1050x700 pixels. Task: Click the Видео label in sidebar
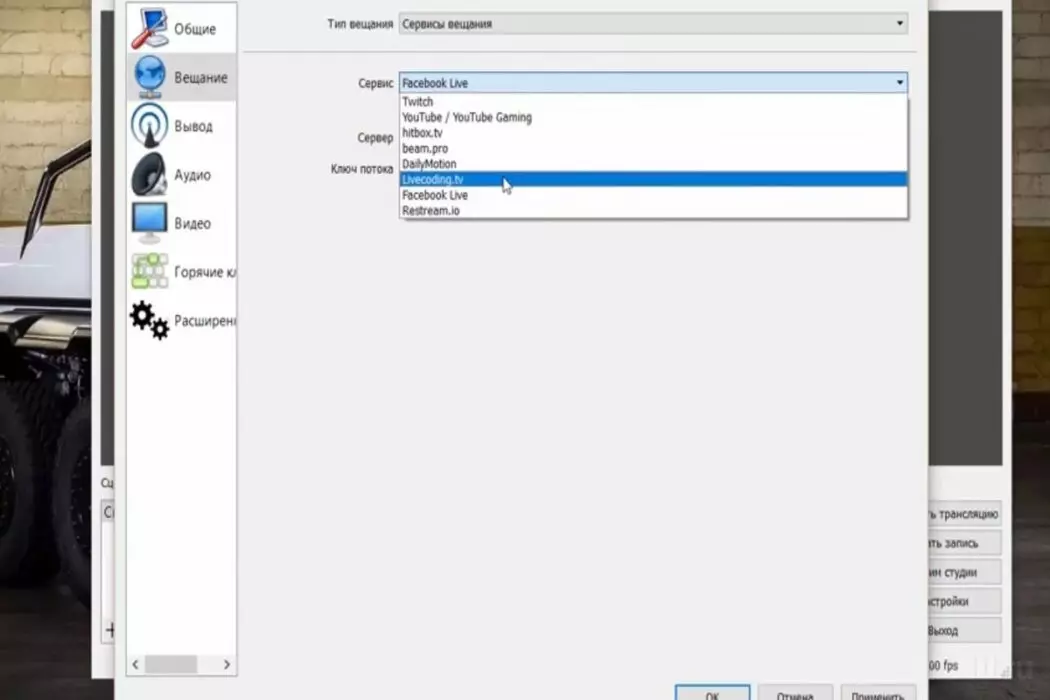[192, 223]
